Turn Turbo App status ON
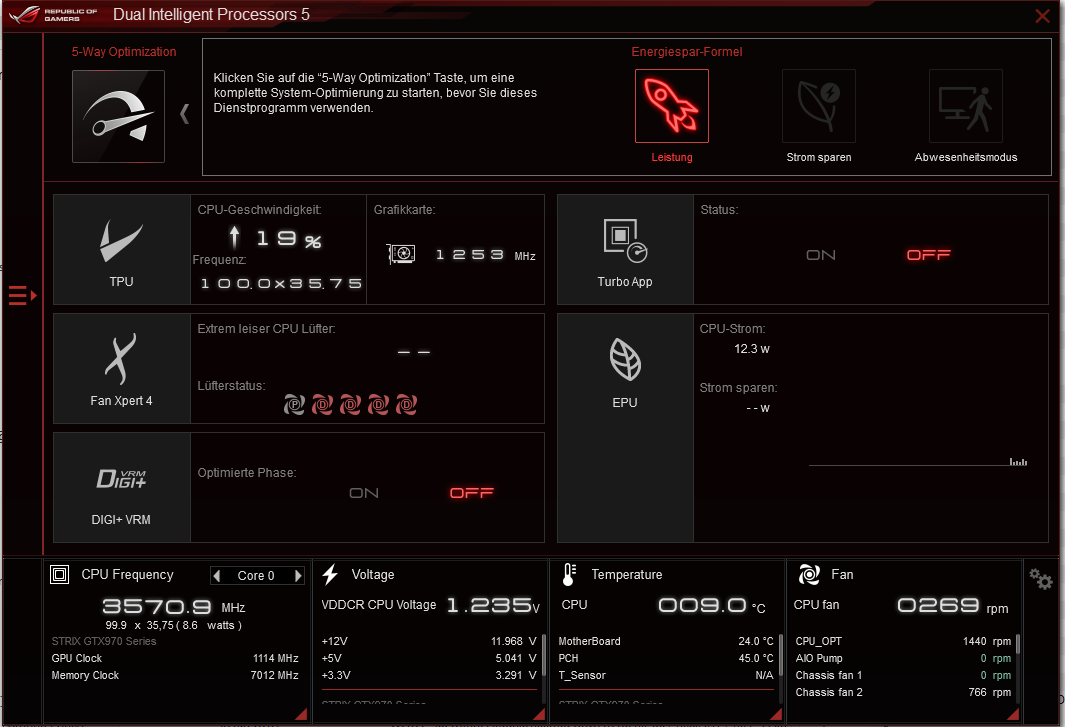 (x=820, y=255)
